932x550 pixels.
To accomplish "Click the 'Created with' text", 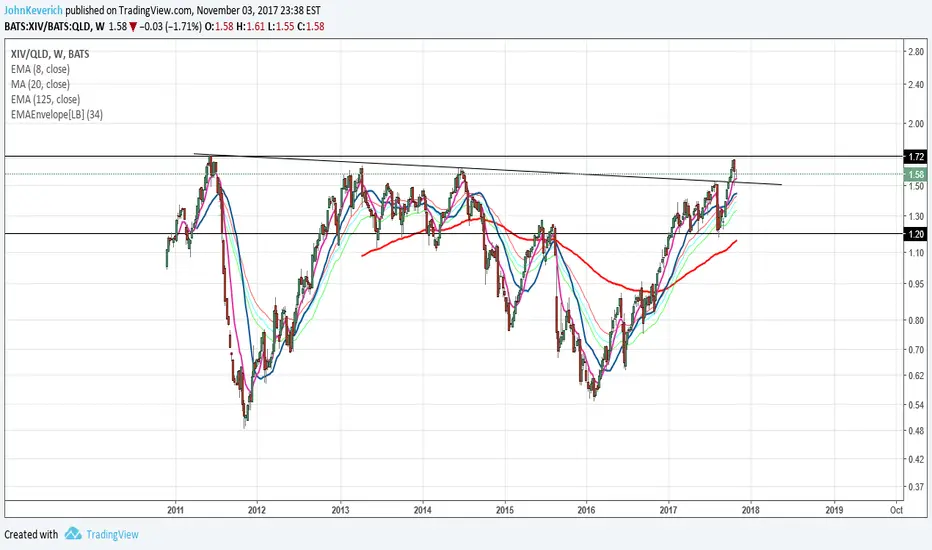I will coord(32,535).
